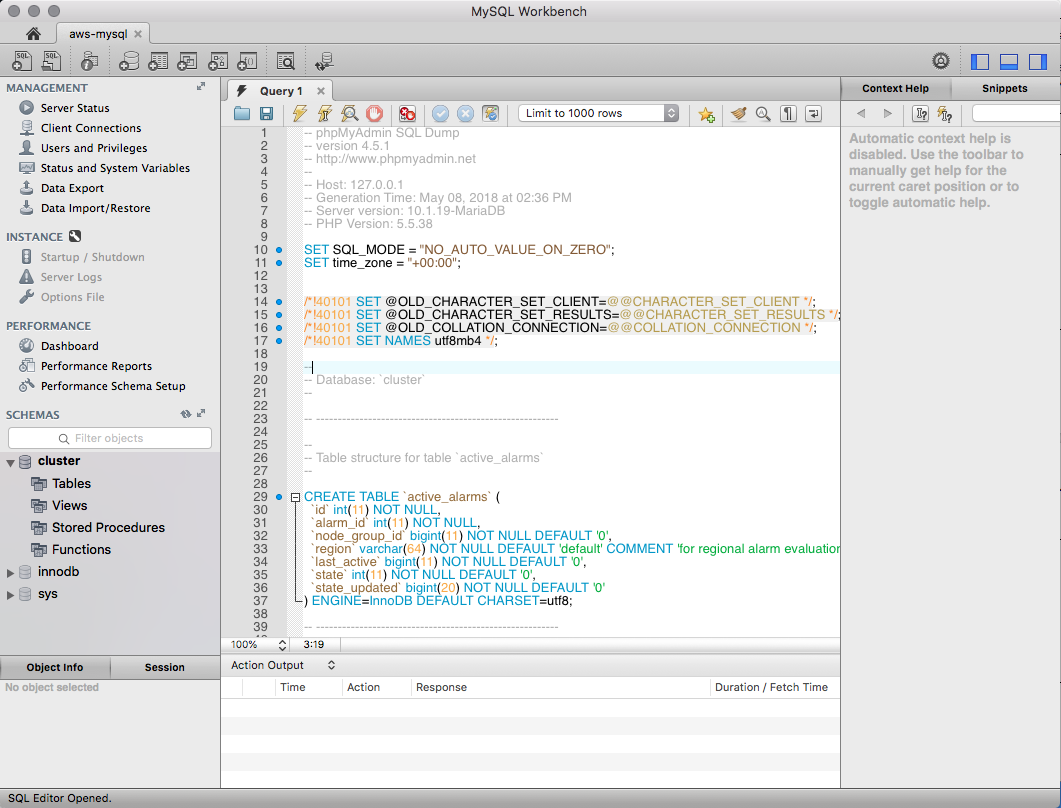Create a new function

tap(248, 61)
